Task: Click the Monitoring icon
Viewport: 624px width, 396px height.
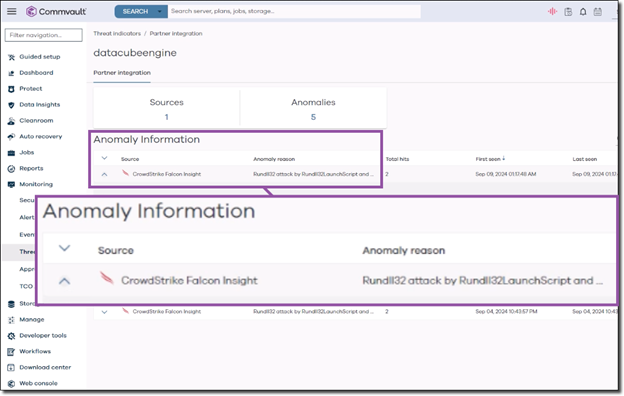Action: pos(11,184)
